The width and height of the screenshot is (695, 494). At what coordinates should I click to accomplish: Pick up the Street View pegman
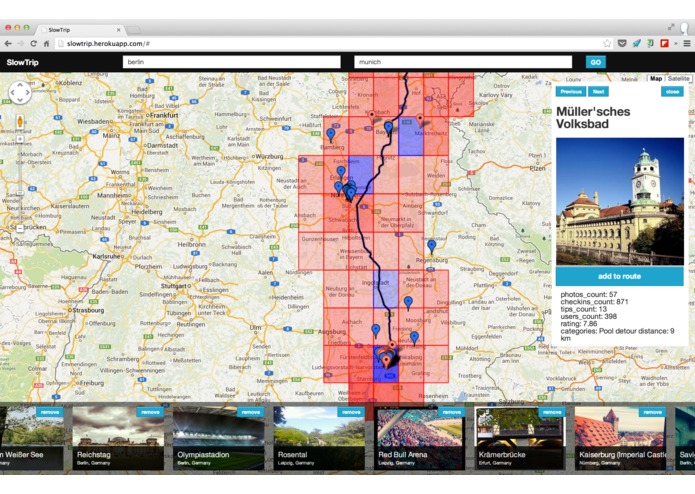point(20,121)
